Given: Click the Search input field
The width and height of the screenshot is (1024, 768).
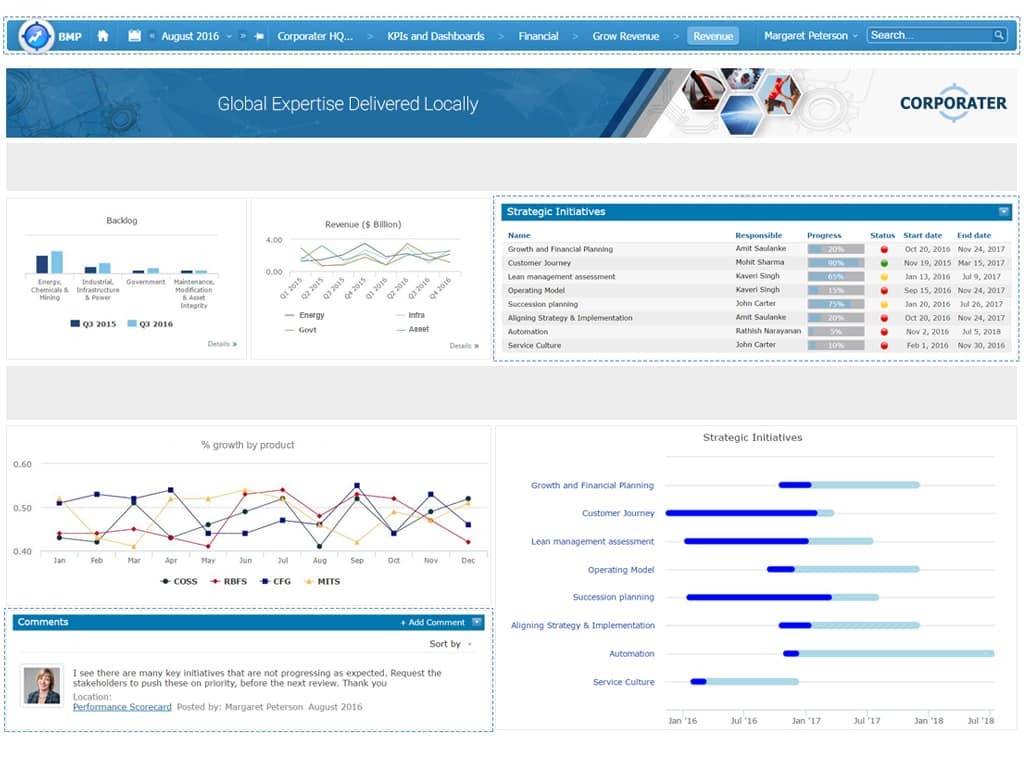Looking at the screenshot, I should tap(928, 35).
